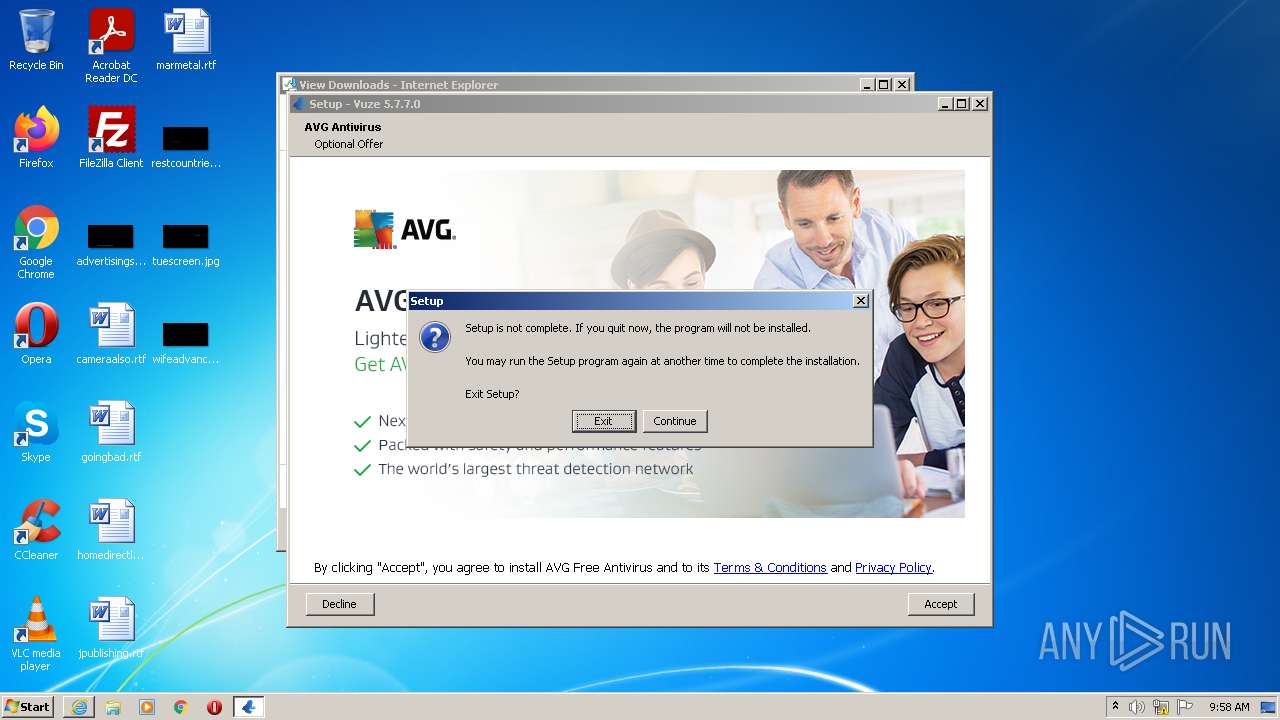The height and width of the screenshot is (720, 1280).
Task: Open Internet Explorer in taskbar
Action: (x=79, y=707)
